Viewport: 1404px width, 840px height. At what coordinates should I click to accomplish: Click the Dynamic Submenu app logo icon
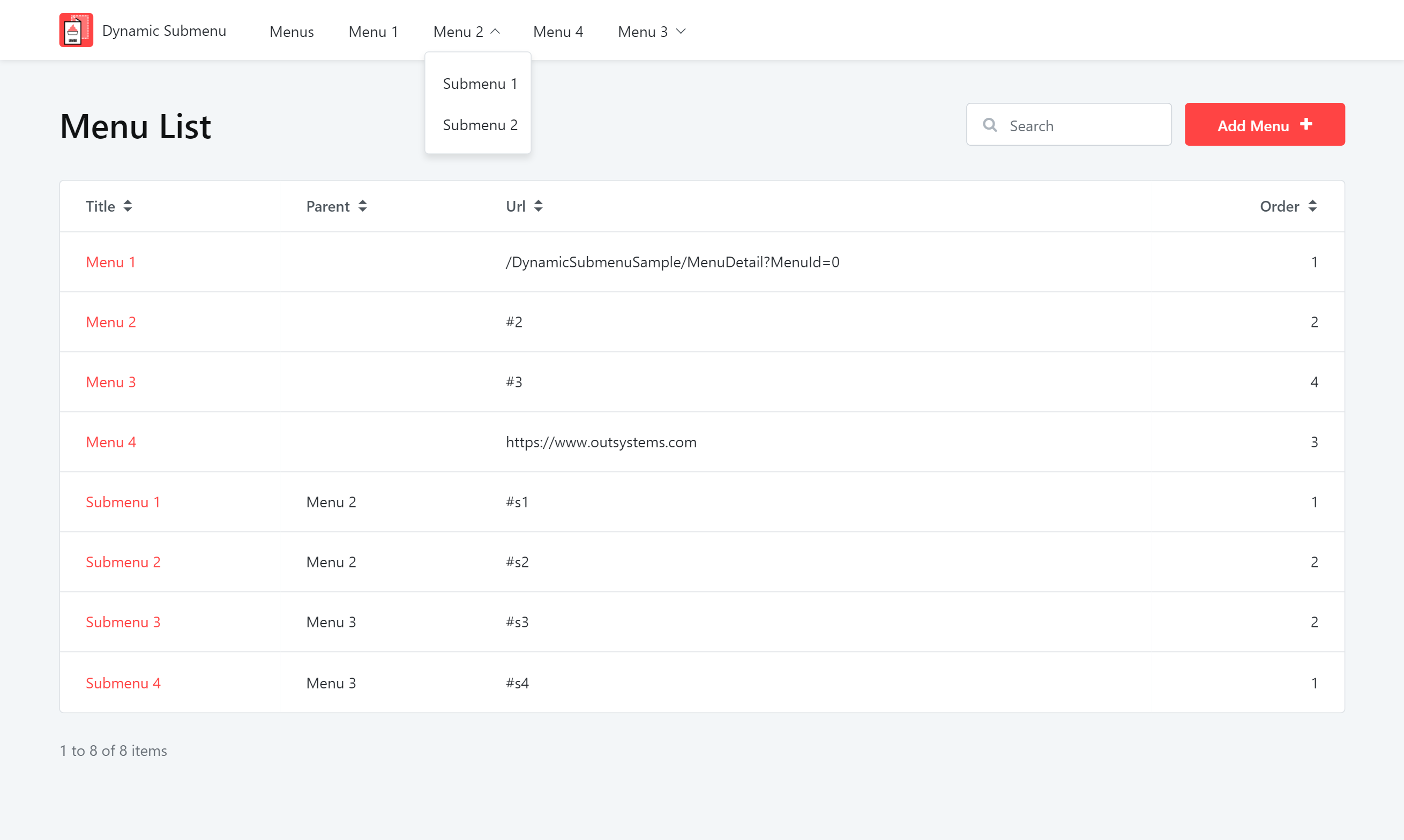76,30
